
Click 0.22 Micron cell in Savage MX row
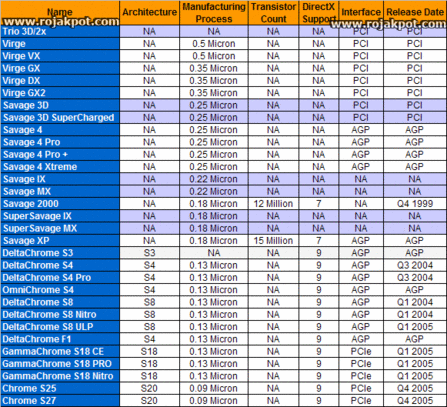(x=214, y=192)
